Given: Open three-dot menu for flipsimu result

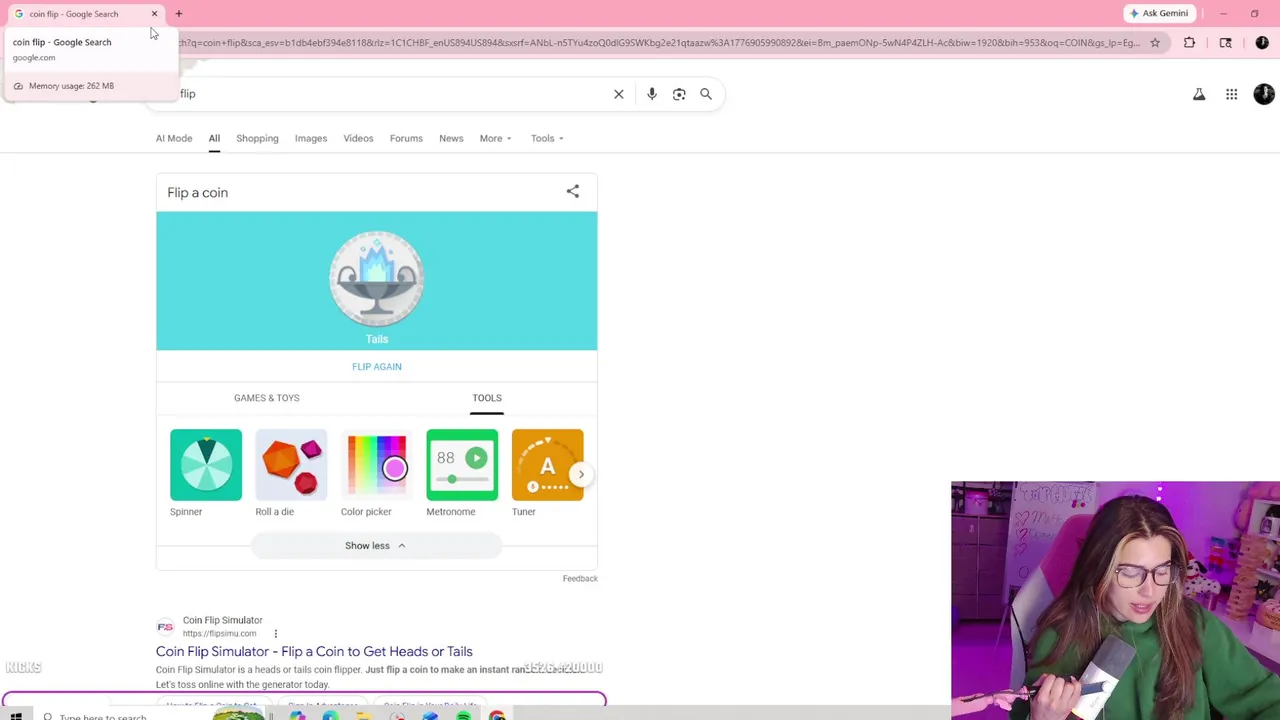Looking at the screenshot, I should tap(276, 633).
